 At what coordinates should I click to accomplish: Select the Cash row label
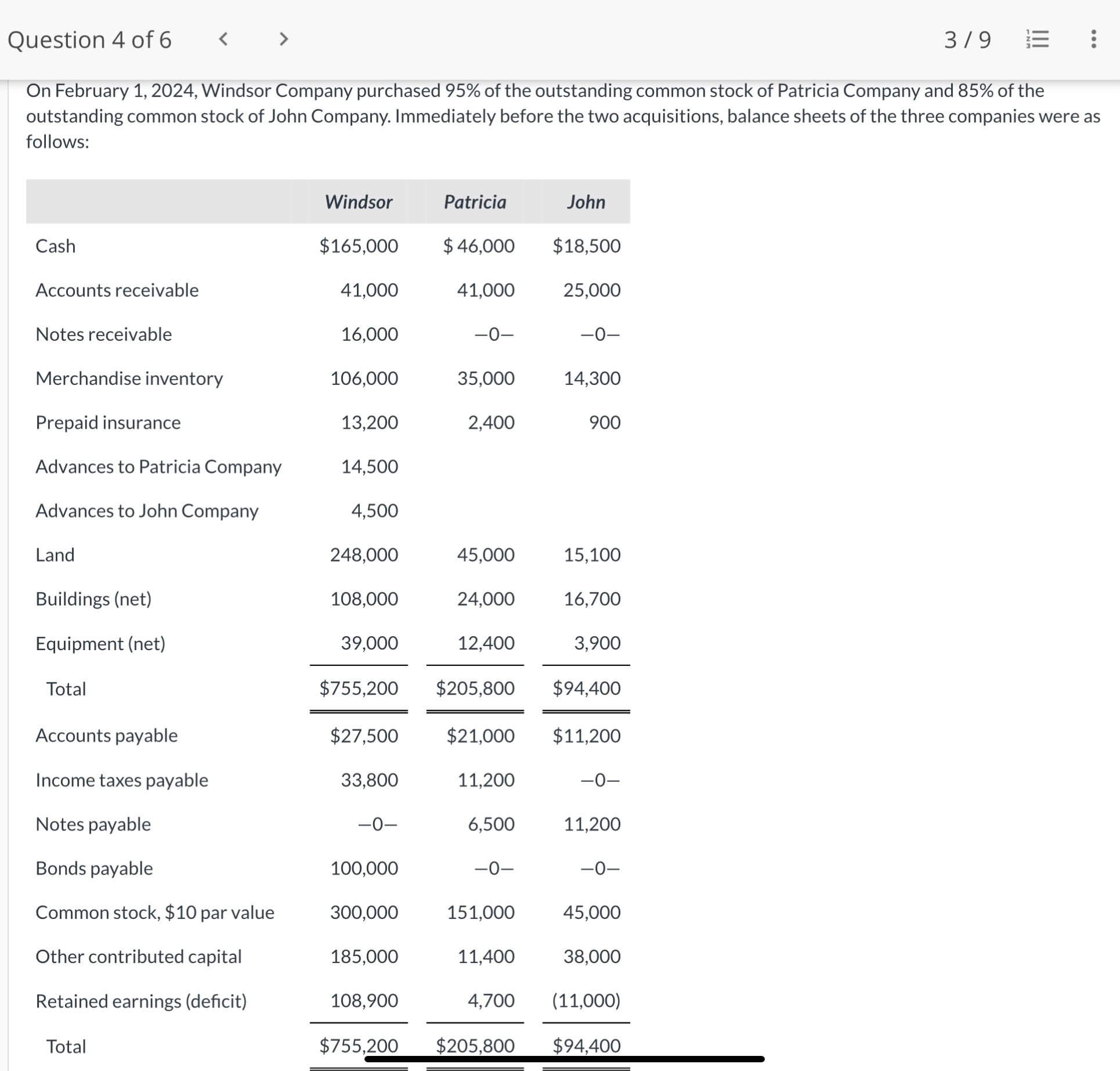point(56,246)
